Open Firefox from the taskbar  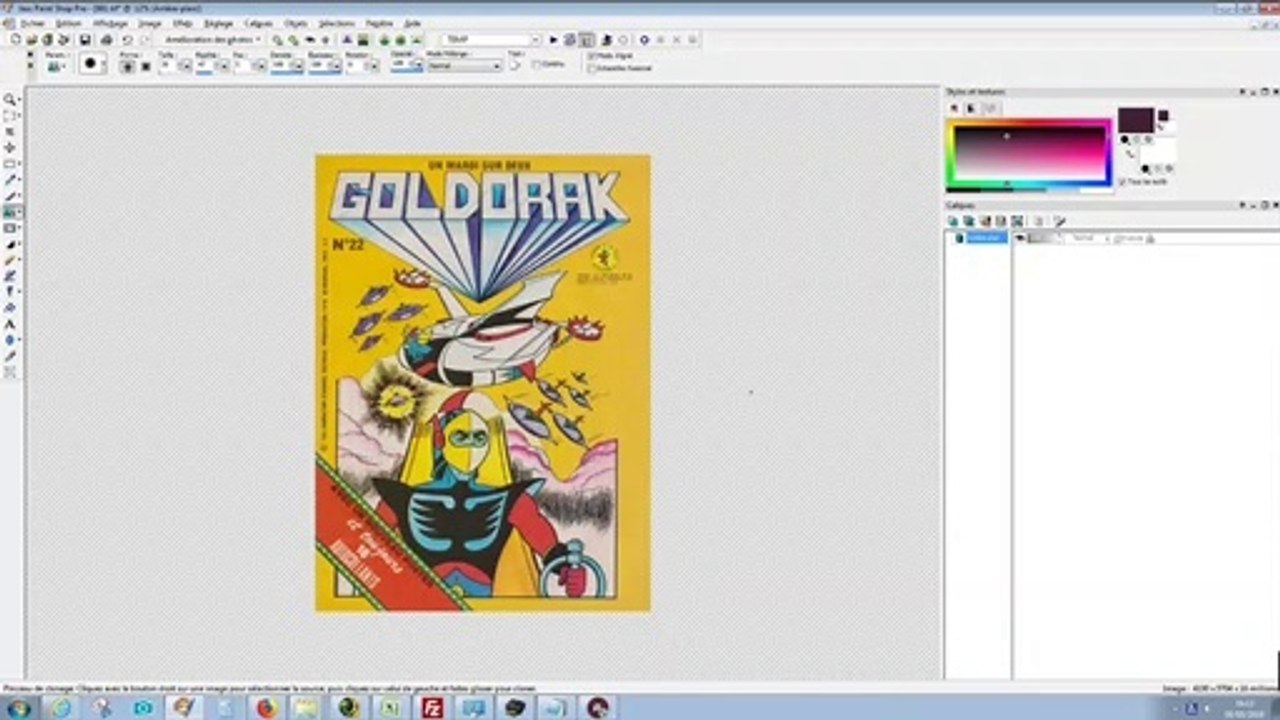[266, 708]
